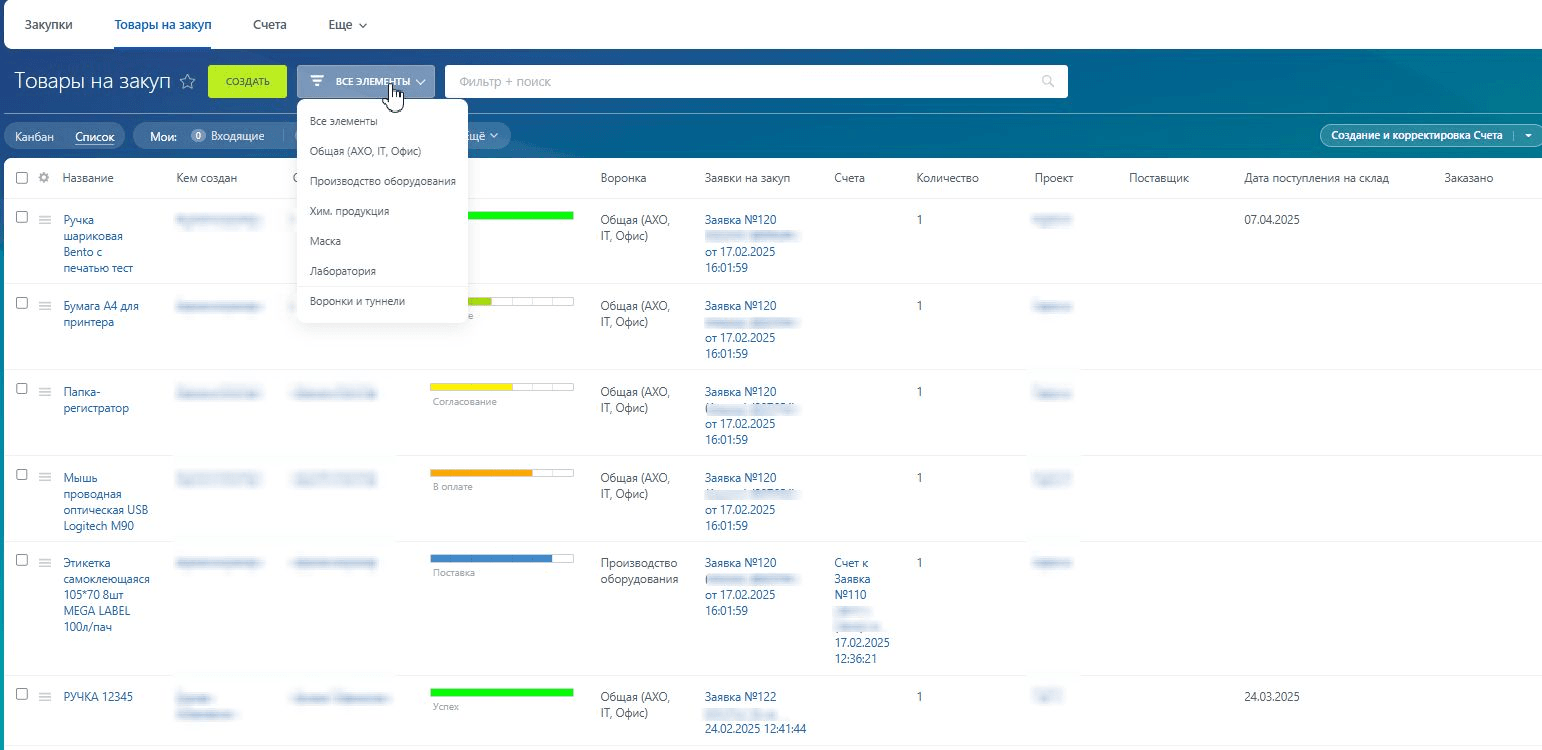Switch to the Счета tab
Viewport: 1542px width, 750px height.
(x=270, y=24)
